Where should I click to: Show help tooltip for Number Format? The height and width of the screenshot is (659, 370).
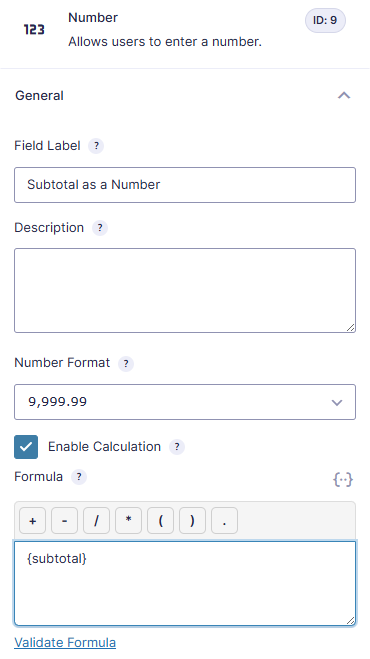click(126, 363)
